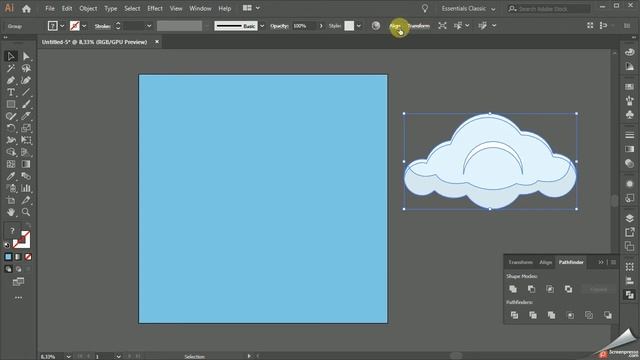
Task: Click the Unite shape mode icon
Action: [513, 289]
